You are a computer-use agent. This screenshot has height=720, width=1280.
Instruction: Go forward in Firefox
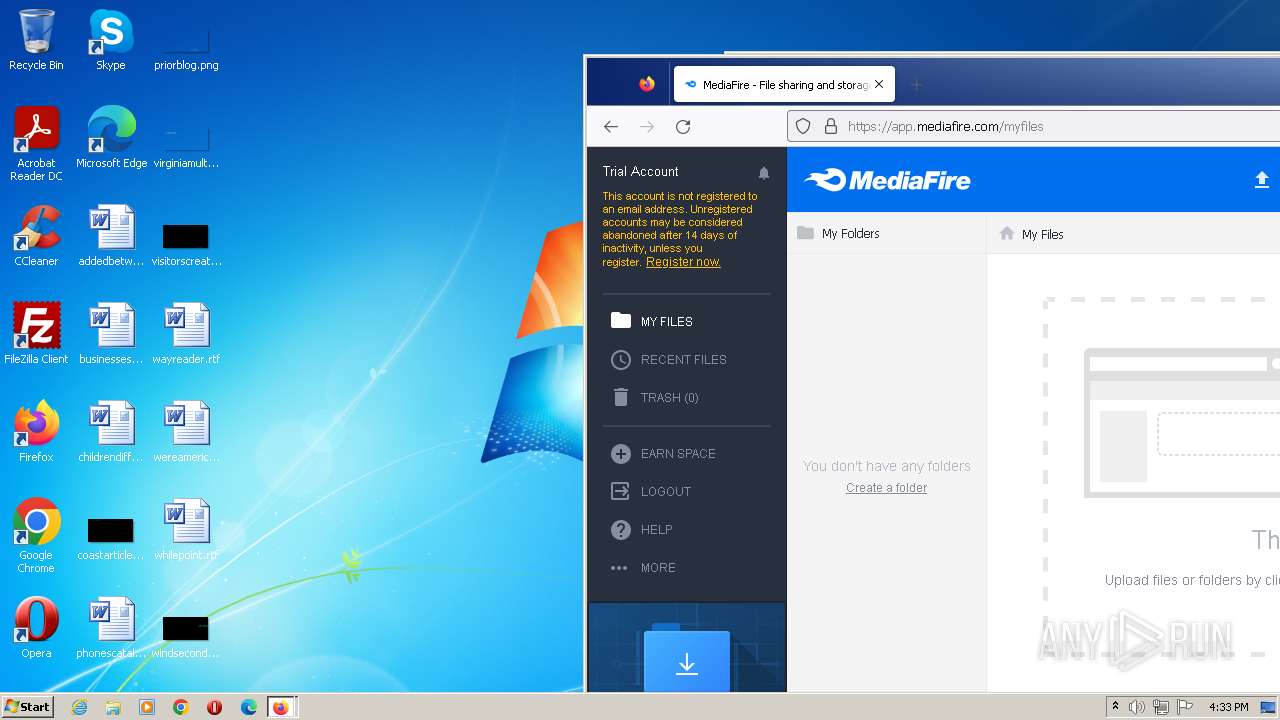[x=647, y=127]
